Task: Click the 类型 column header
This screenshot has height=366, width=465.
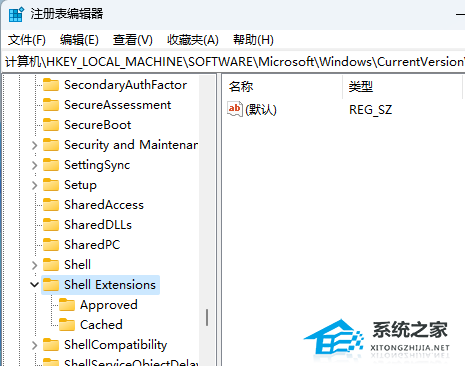Action: [x=402, y=87]
